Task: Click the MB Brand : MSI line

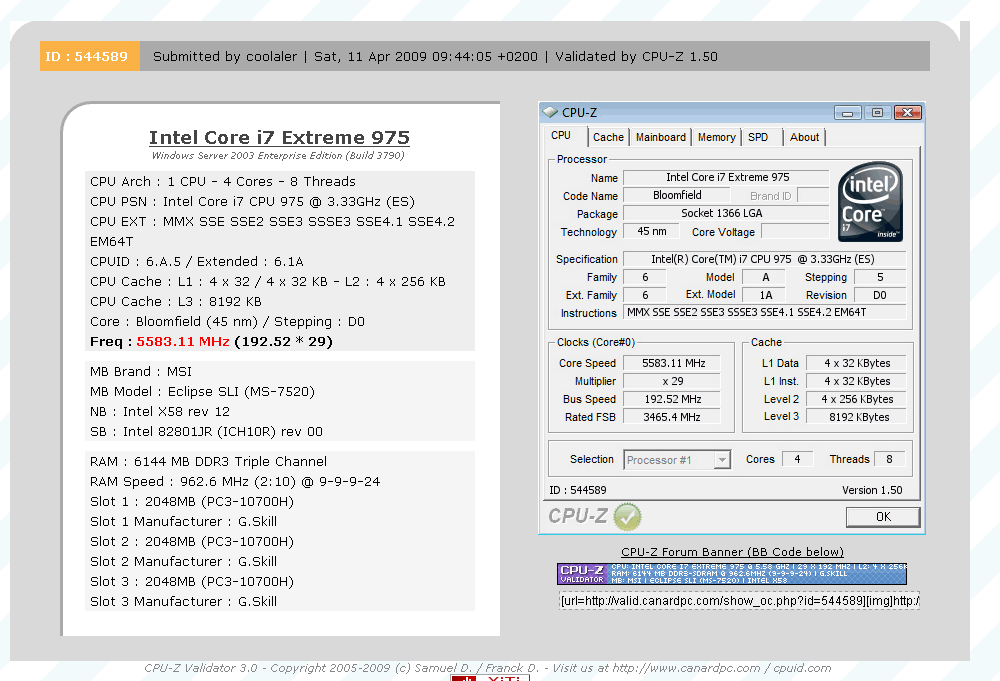Action: point(140,372)
